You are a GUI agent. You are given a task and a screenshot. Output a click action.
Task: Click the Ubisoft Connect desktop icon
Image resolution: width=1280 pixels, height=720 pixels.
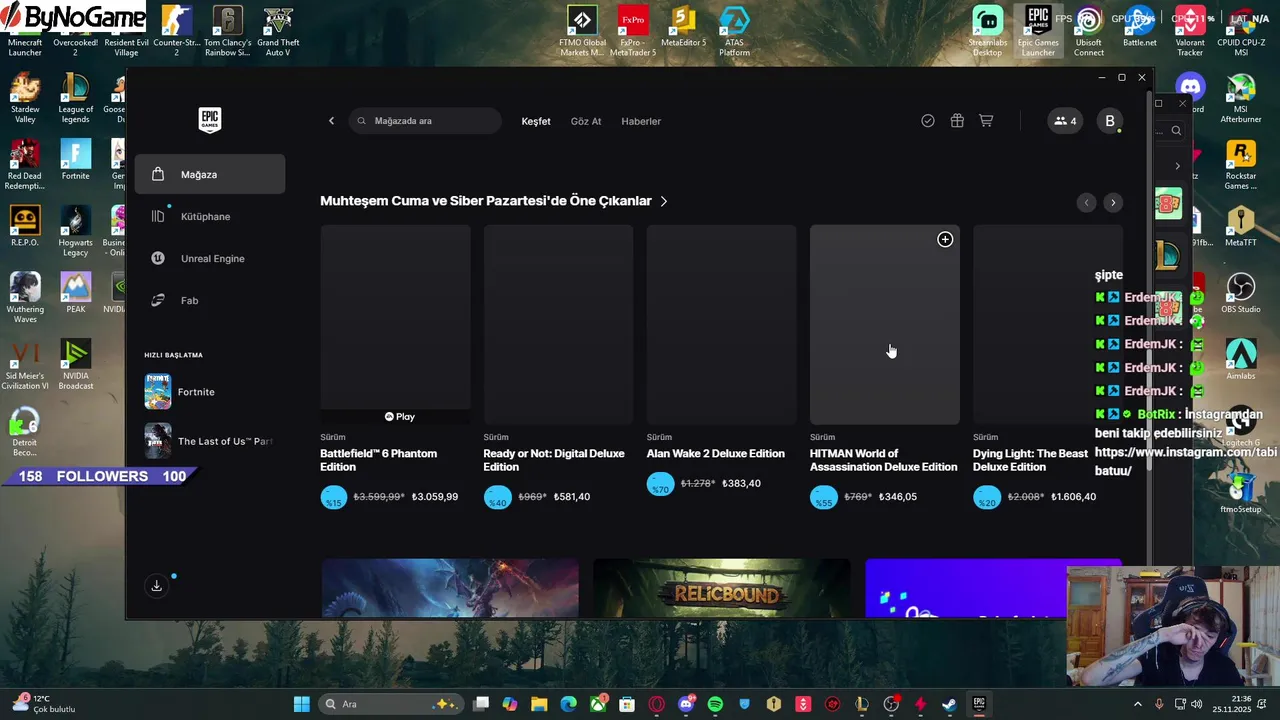(1089, 32)
